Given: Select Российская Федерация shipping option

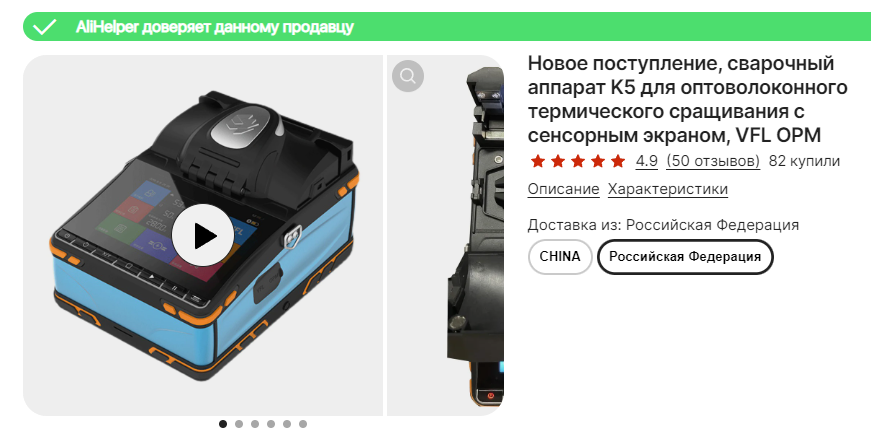Looking at the screenshot, I should tap(685, 256).
